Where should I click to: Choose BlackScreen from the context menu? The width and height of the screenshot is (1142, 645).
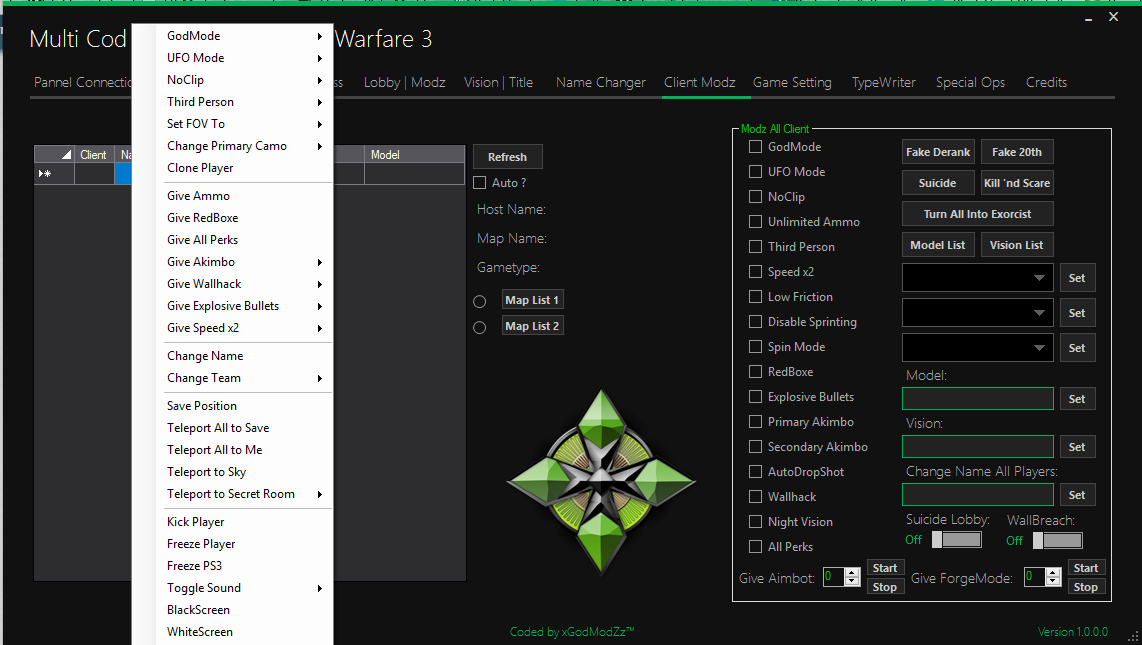(244, 610)
